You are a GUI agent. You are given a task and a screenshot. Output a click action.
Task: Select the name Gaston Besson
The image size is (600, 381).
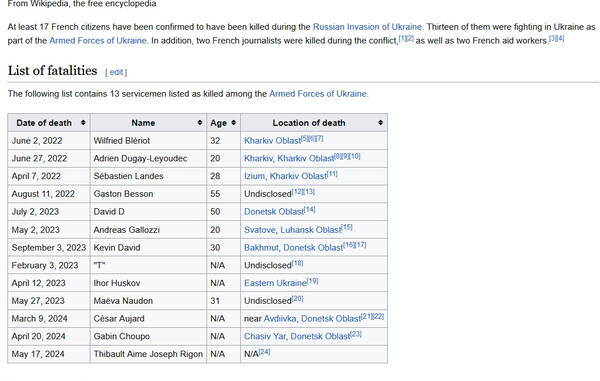pyautogui.click(x=123, y=194)
